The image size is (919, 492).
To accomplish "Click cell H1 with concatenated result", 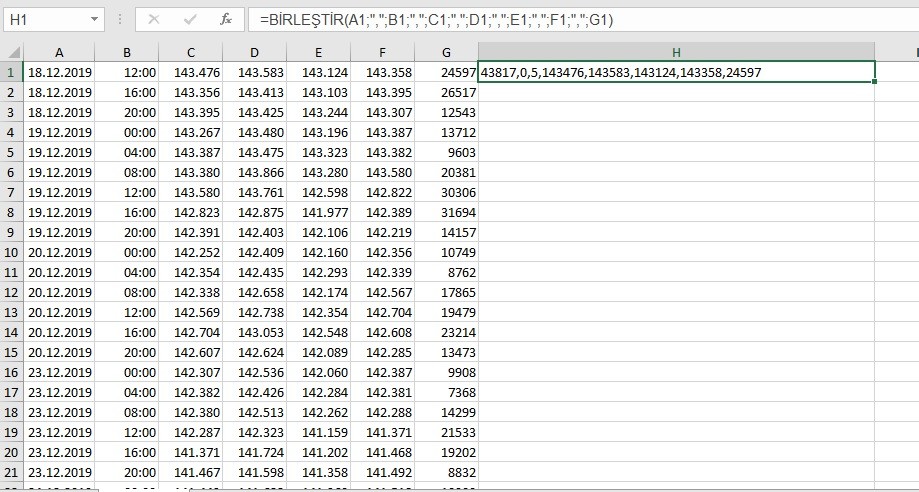I will tap(676, 72).
